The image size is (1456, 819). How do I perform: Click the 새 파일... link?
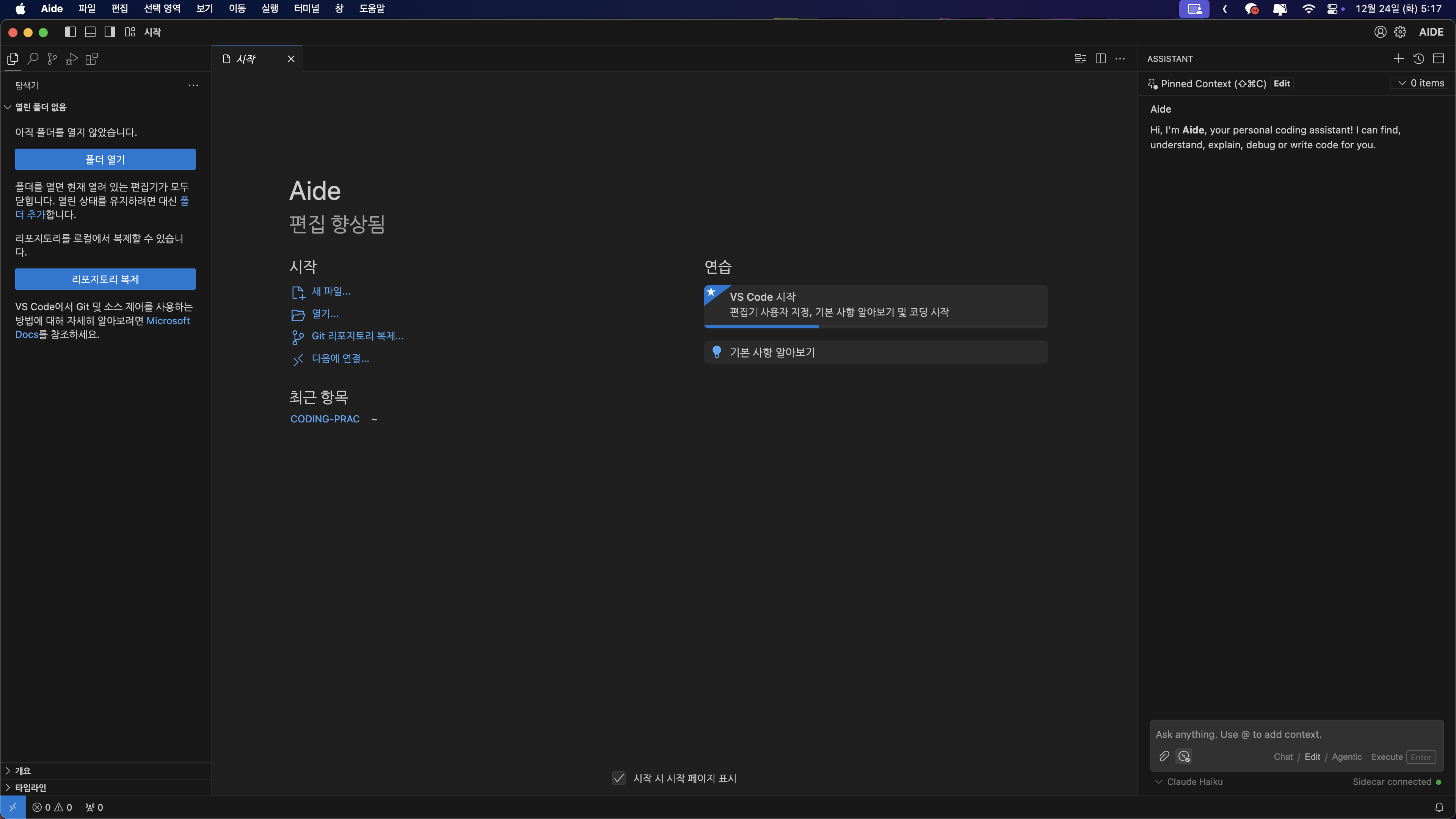point(331,292)
